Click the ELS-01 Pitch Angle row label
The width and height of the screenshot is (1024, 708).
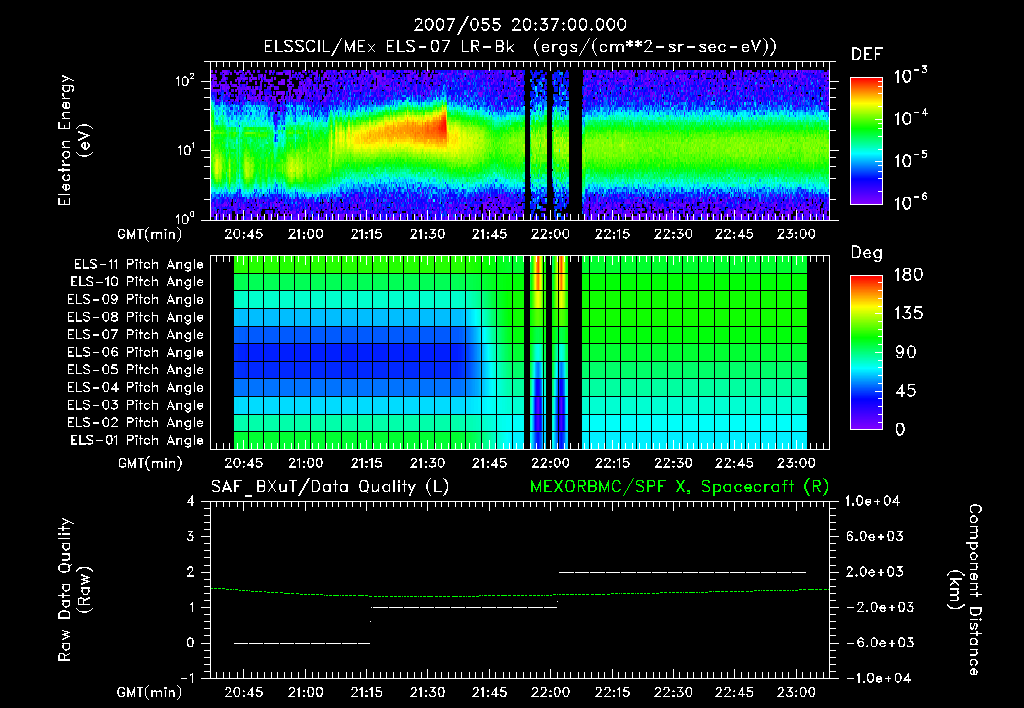[x=137, y=440]
